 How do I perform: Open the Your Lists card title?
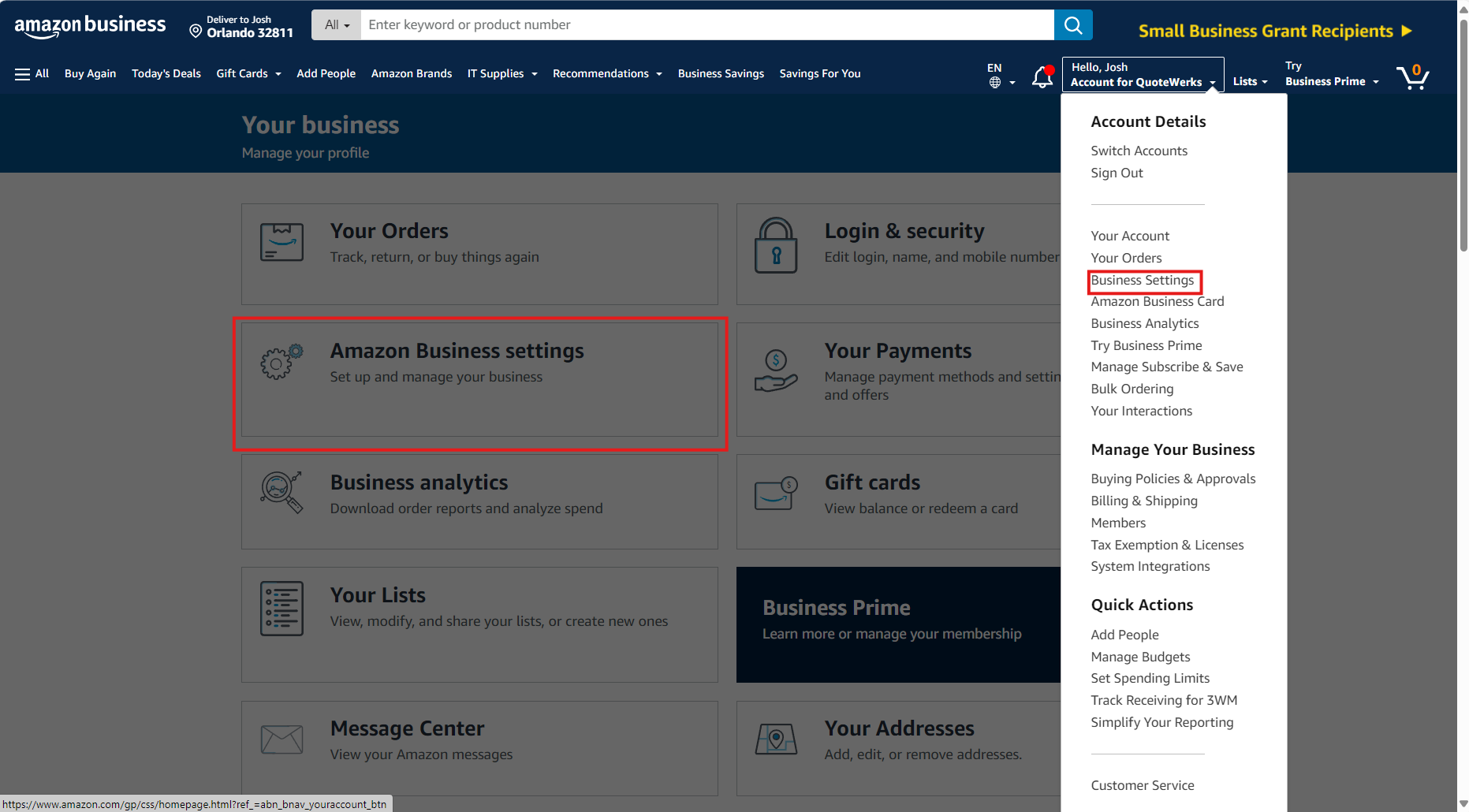pos(378,595)
